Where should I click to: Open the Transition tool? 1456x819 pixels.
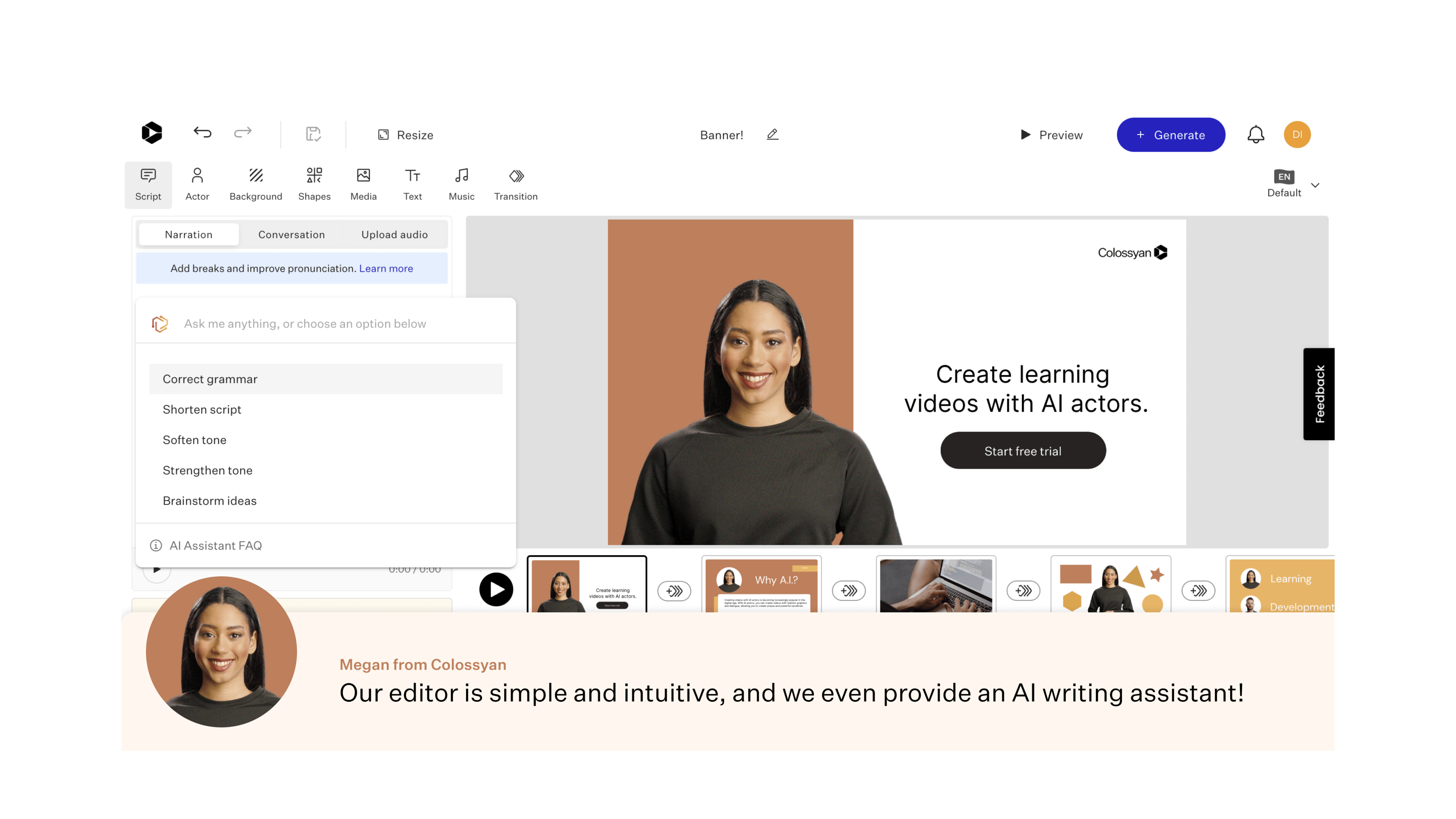(x=516, y=184)
